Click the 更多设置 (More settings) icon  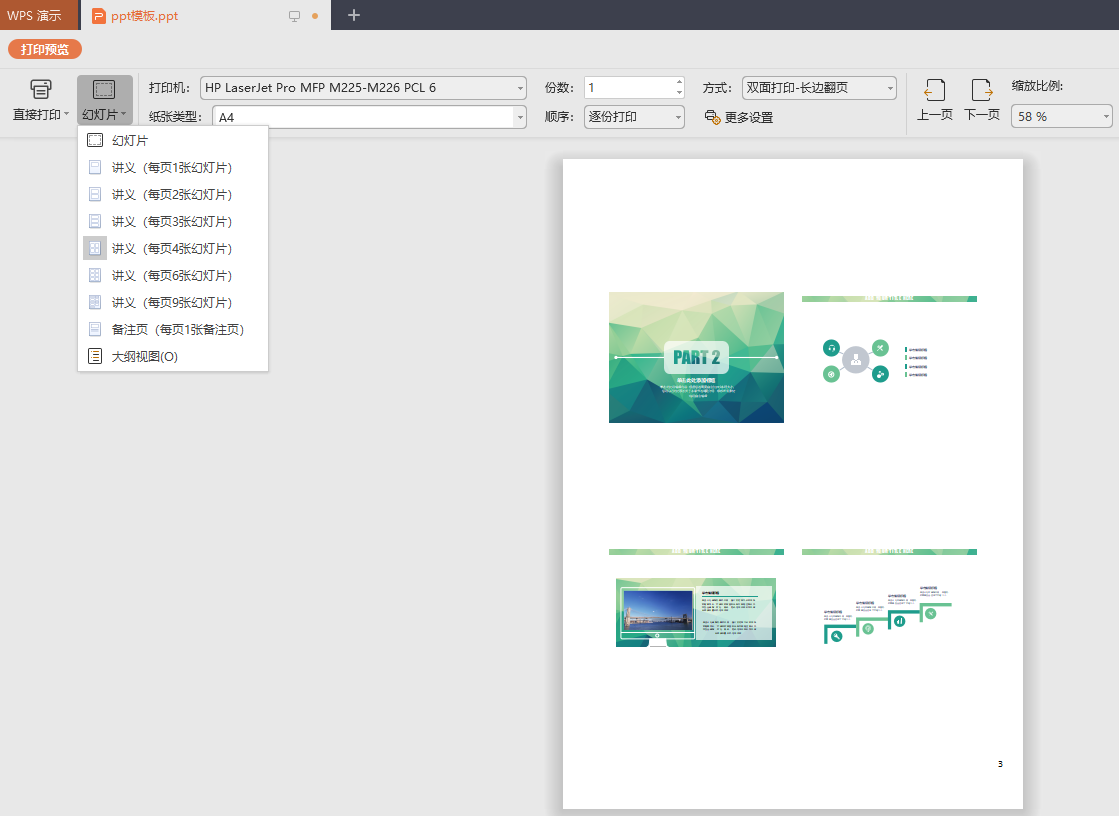tap(712, 117)
